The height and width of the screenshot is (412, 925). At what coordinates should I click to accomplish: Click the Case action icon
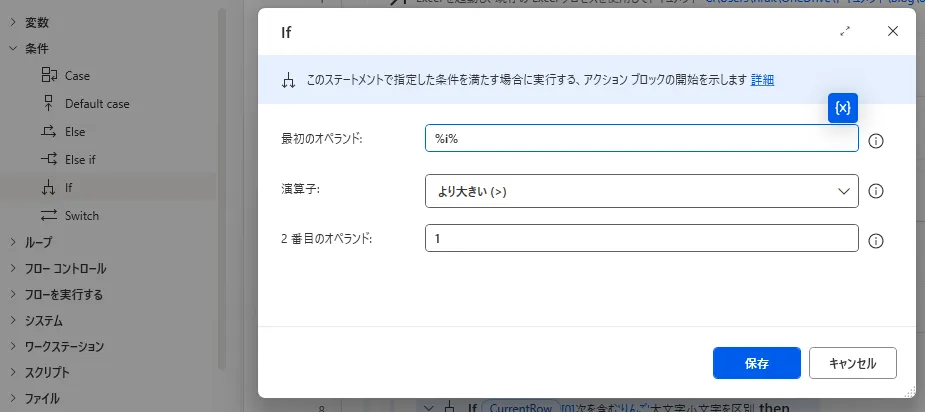pos(49,75)
